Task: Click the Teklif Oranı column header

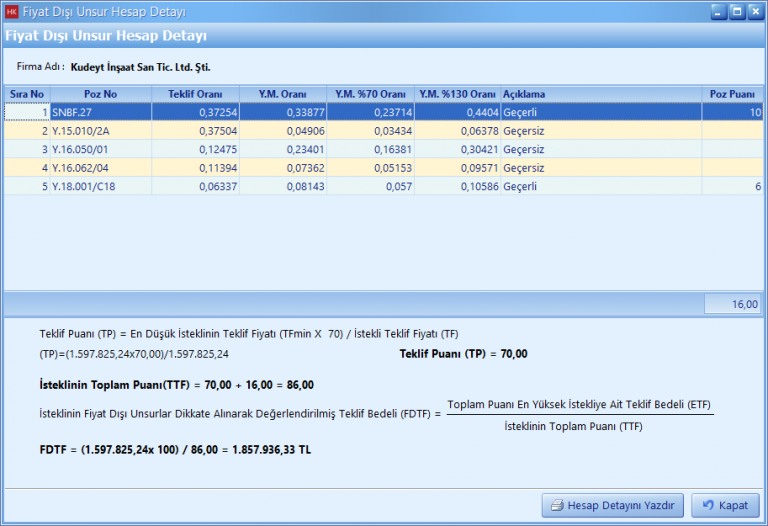Action: (195, 94)
